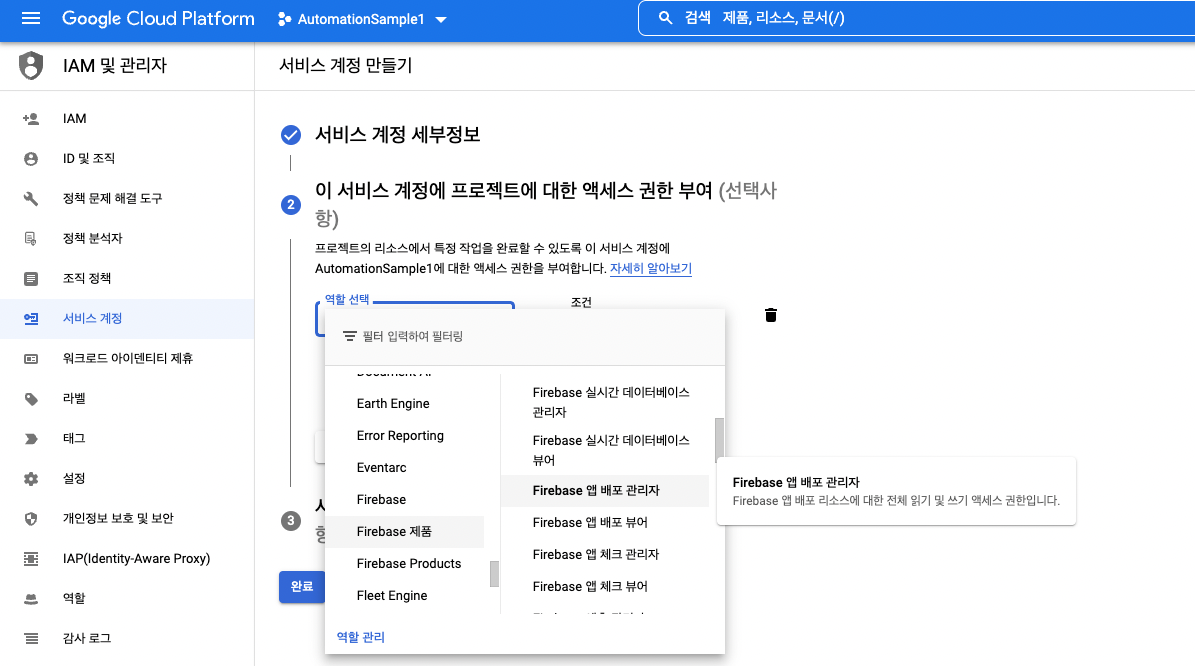
Task: Choose 'Firebase 앱 체크 뷰어' role
Action: (x=605, y=587)
